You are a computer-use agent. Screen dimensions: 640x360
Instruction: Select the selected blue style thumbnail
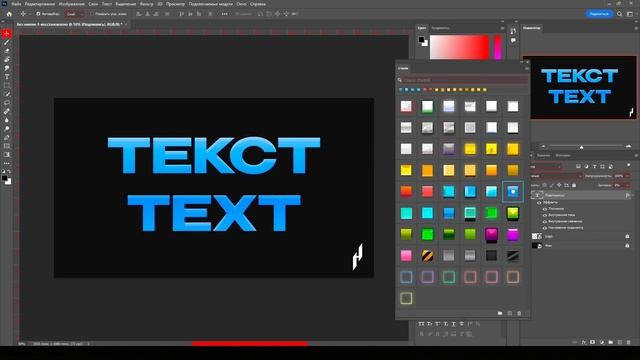(513, 191)
